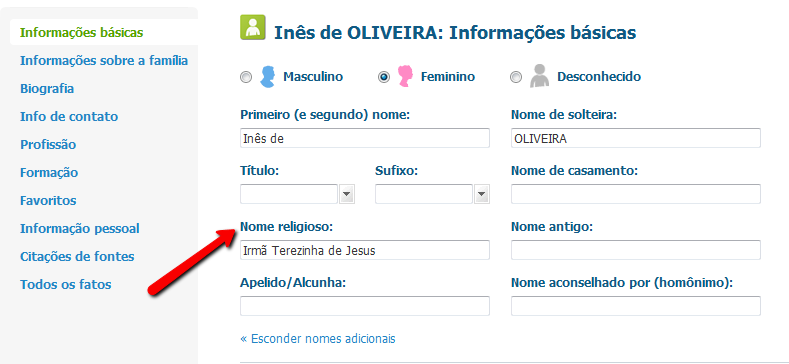789x364 pixels.
Task: Select the Desconhecido radio button
Action: (x=516, y=78)
